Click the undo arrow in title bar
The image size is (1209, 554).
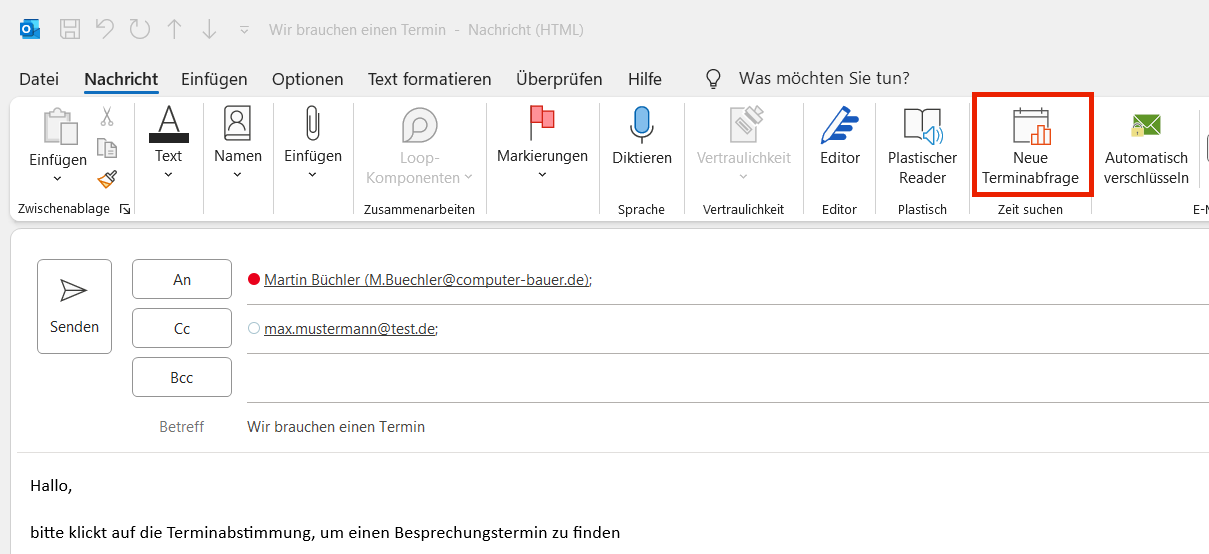click(106, 29)
